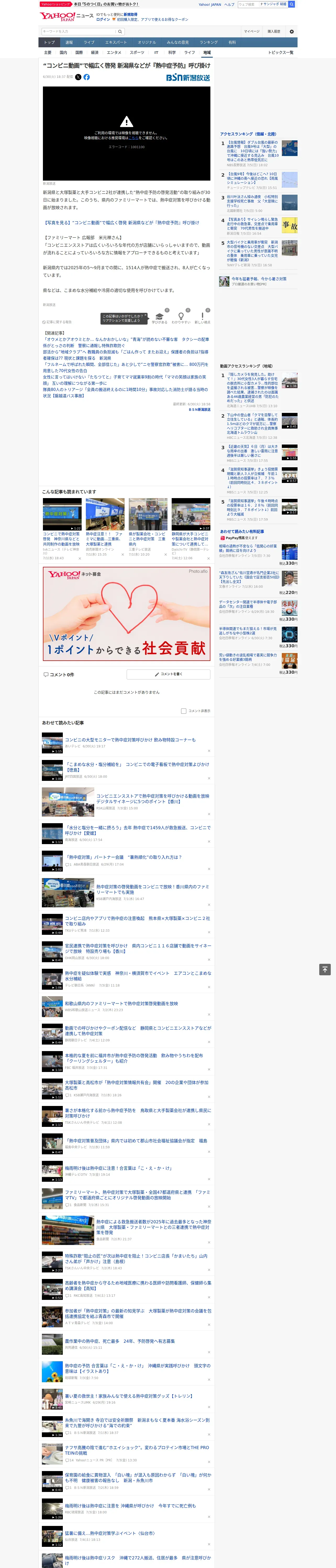Submit the keyword search with the magnifier icon
Viewport: 336px width, 1568px height.
(120, 32)
